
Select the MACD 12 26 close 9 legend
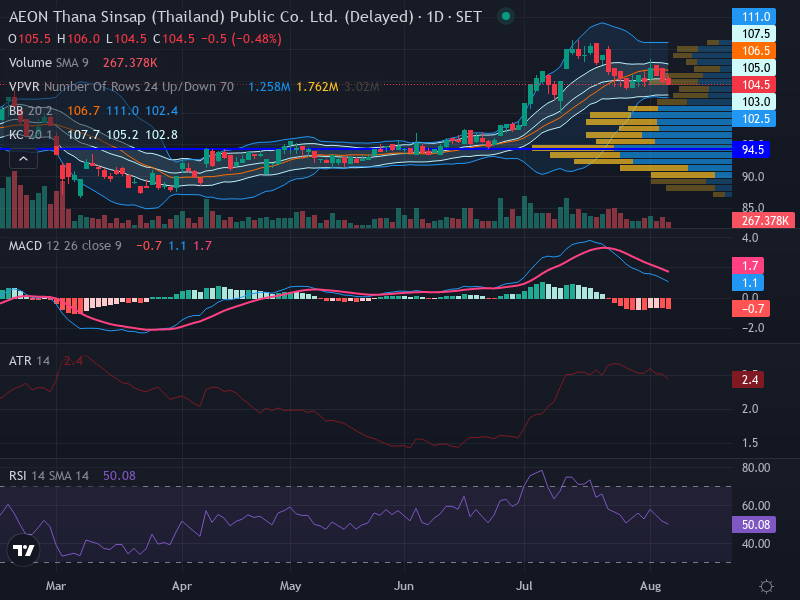pos(65,246)
